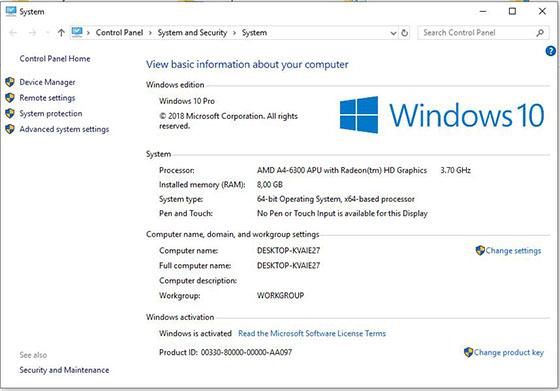Click the shield icon beside System protection
The width and height of the screenshot is (560, 391).
click(10, 114)
